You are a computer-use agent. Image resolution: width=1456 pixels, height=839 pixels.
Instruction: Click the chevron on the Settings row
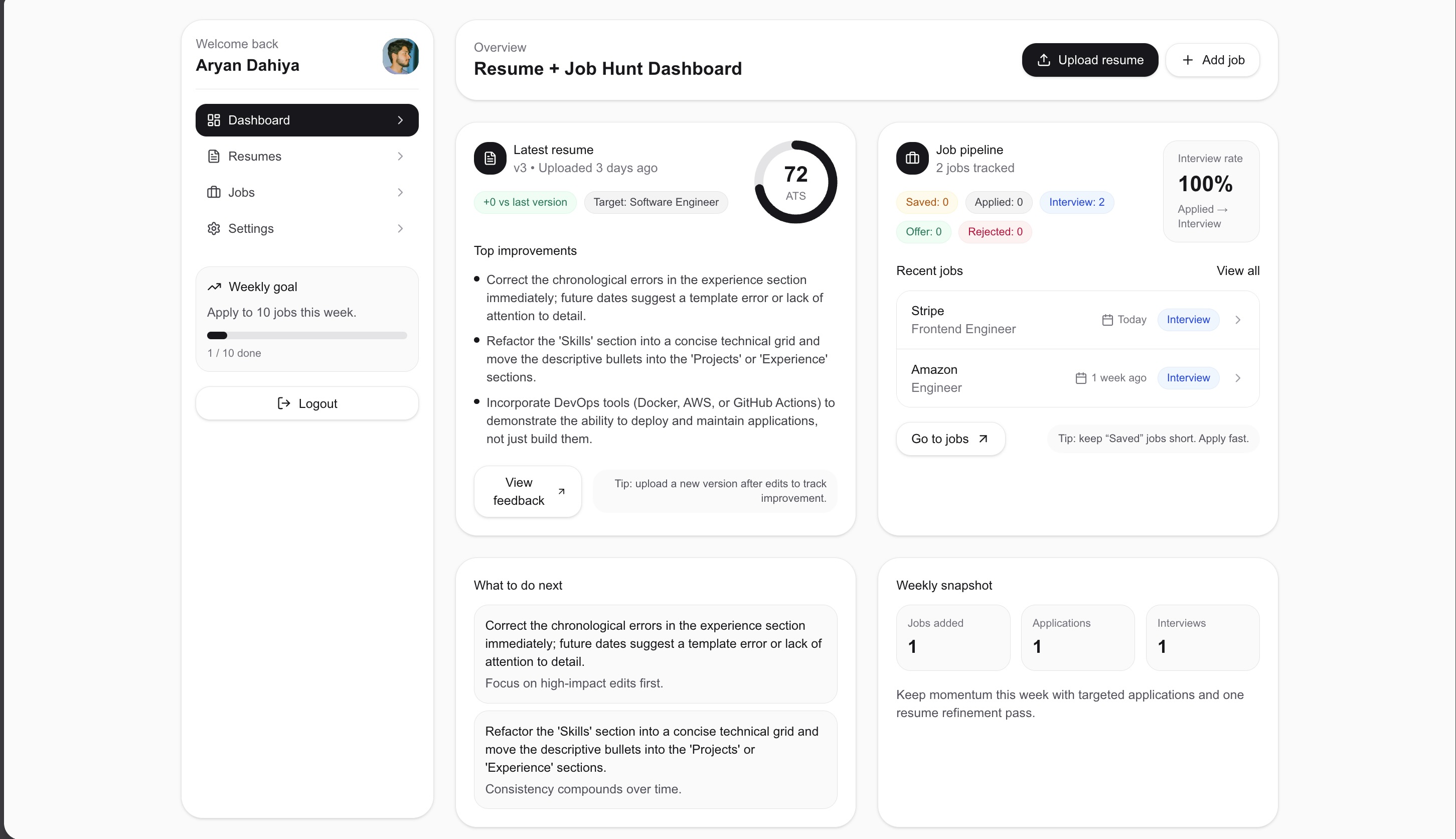400,229
